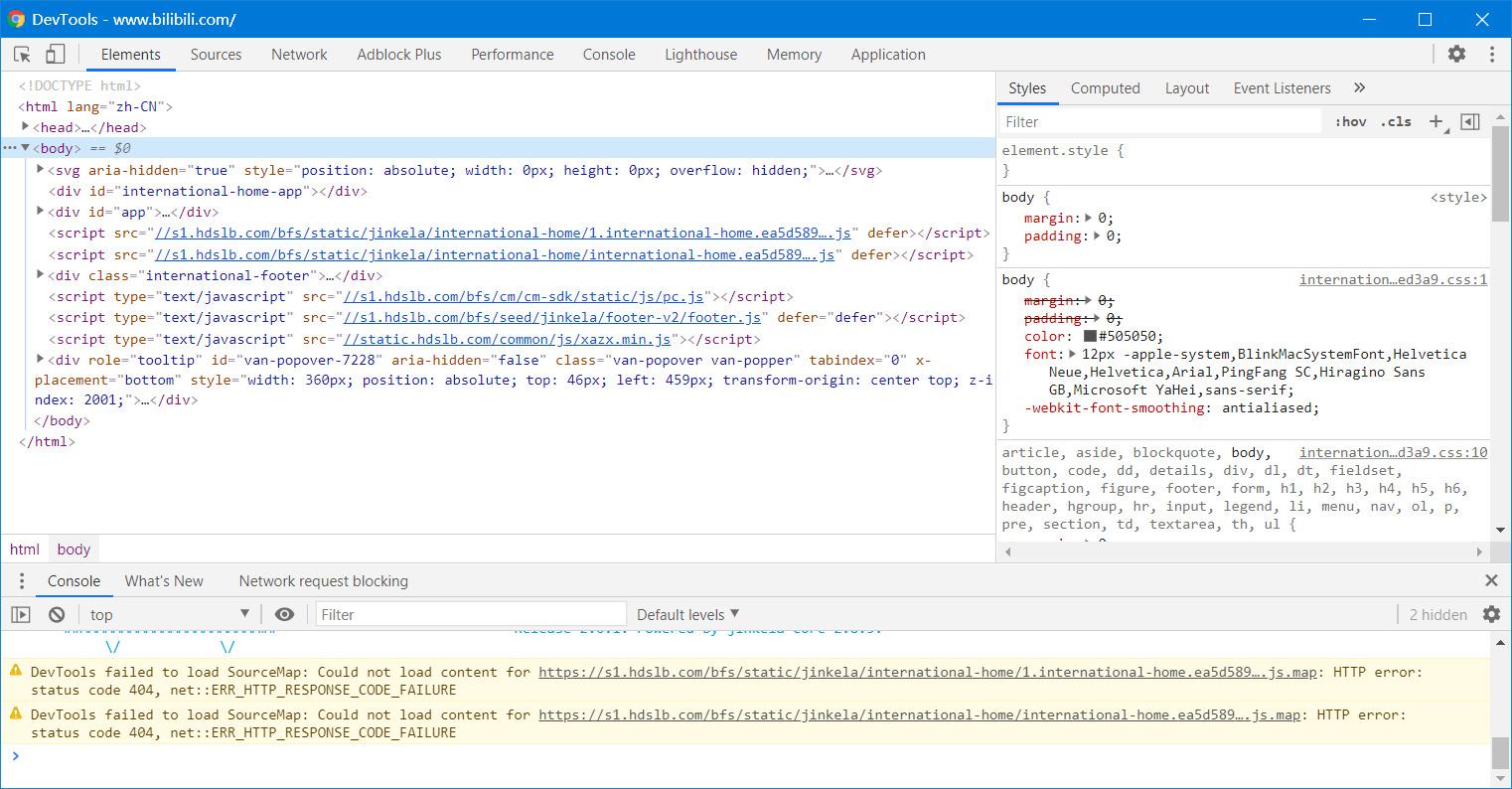This screenshot has width=1512, height=789.
Task: Activate the inspect element picker icon
Action: click(x=22, y=55)
